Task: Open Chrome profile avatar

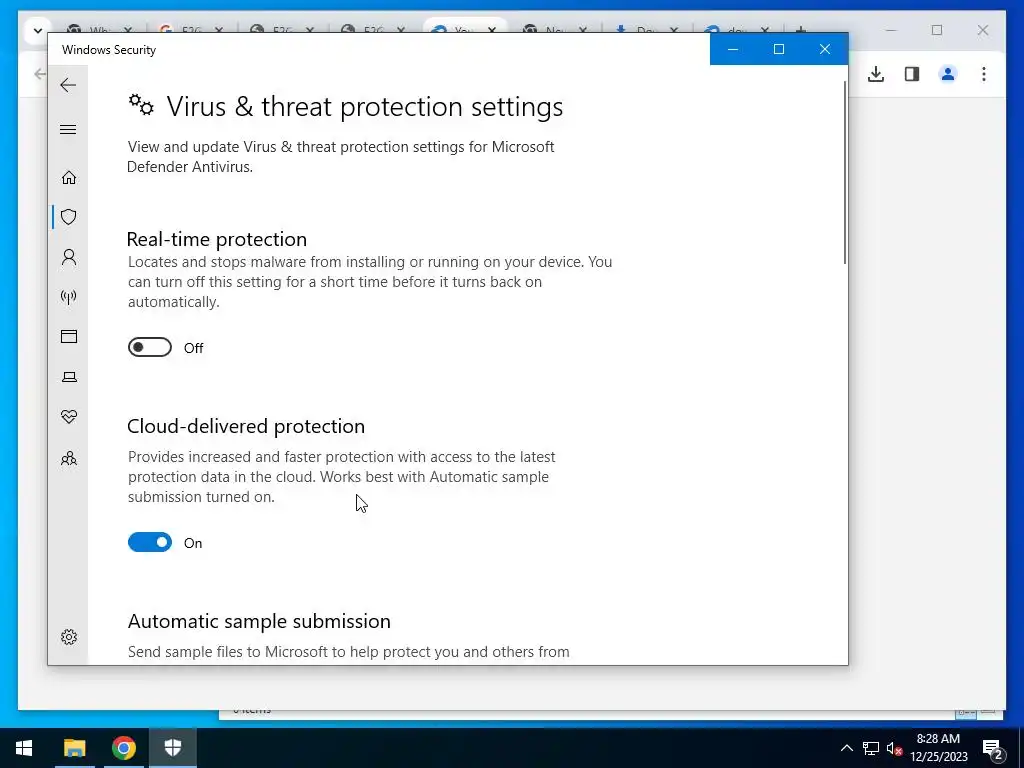Action: [x=948, y=74]
